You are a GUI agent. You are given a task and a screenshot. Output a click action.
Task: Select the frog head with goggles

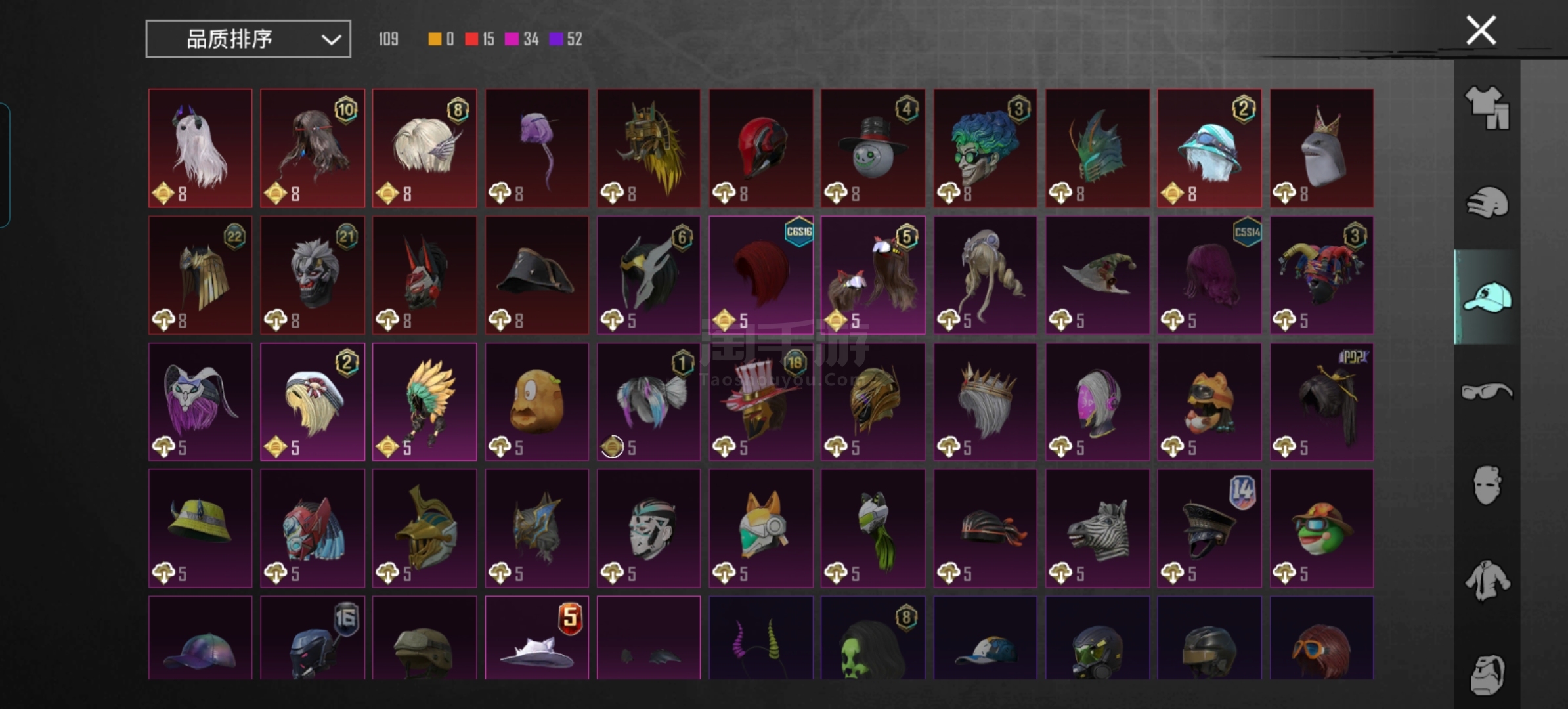[x=1322, y=528]
